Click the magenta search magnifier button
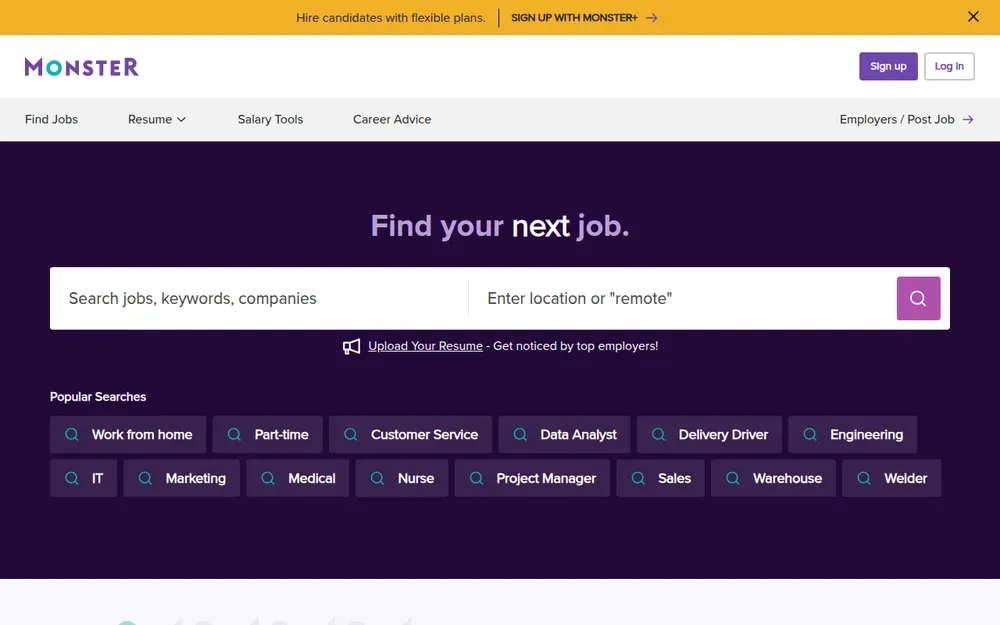 918,298
